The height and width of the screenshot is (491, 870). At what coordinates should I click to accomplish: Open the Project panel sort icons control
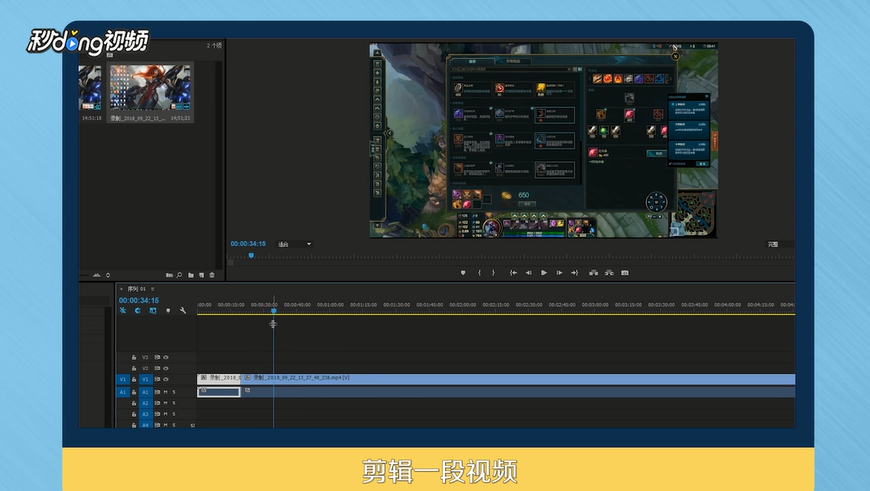[x=108, y=275]
